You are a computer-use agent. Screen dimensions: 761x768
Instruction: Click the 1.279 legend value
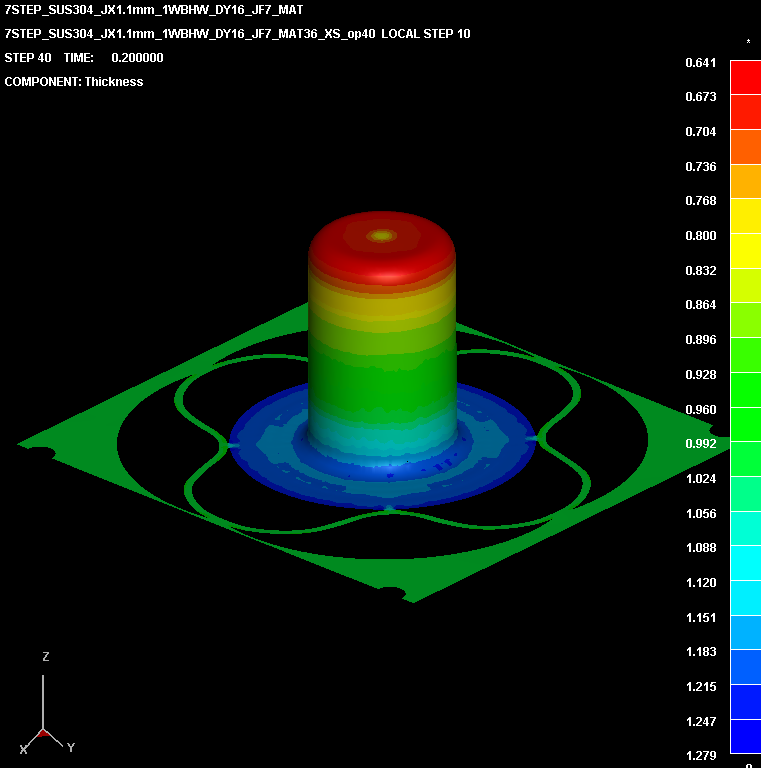tap(700, 756)
